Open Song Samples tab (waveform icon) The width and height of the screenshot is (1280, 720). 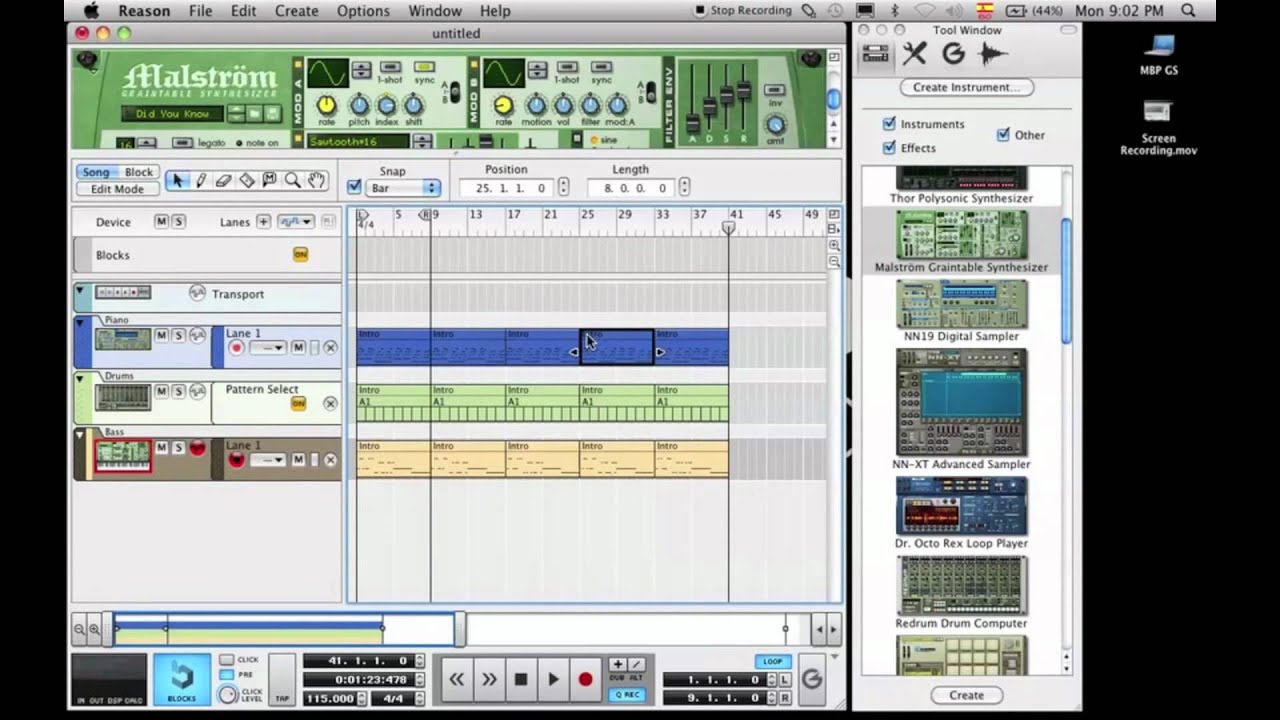[992, 54]
